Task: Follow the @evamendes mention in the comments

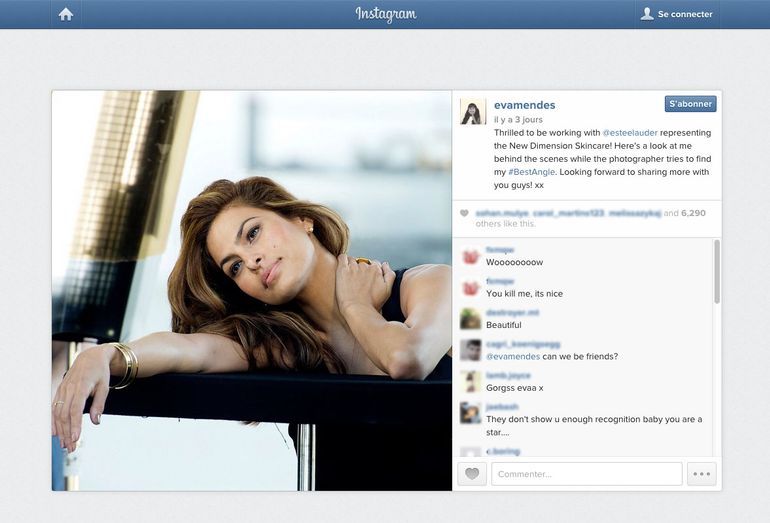Action: [x=513, y=356]
